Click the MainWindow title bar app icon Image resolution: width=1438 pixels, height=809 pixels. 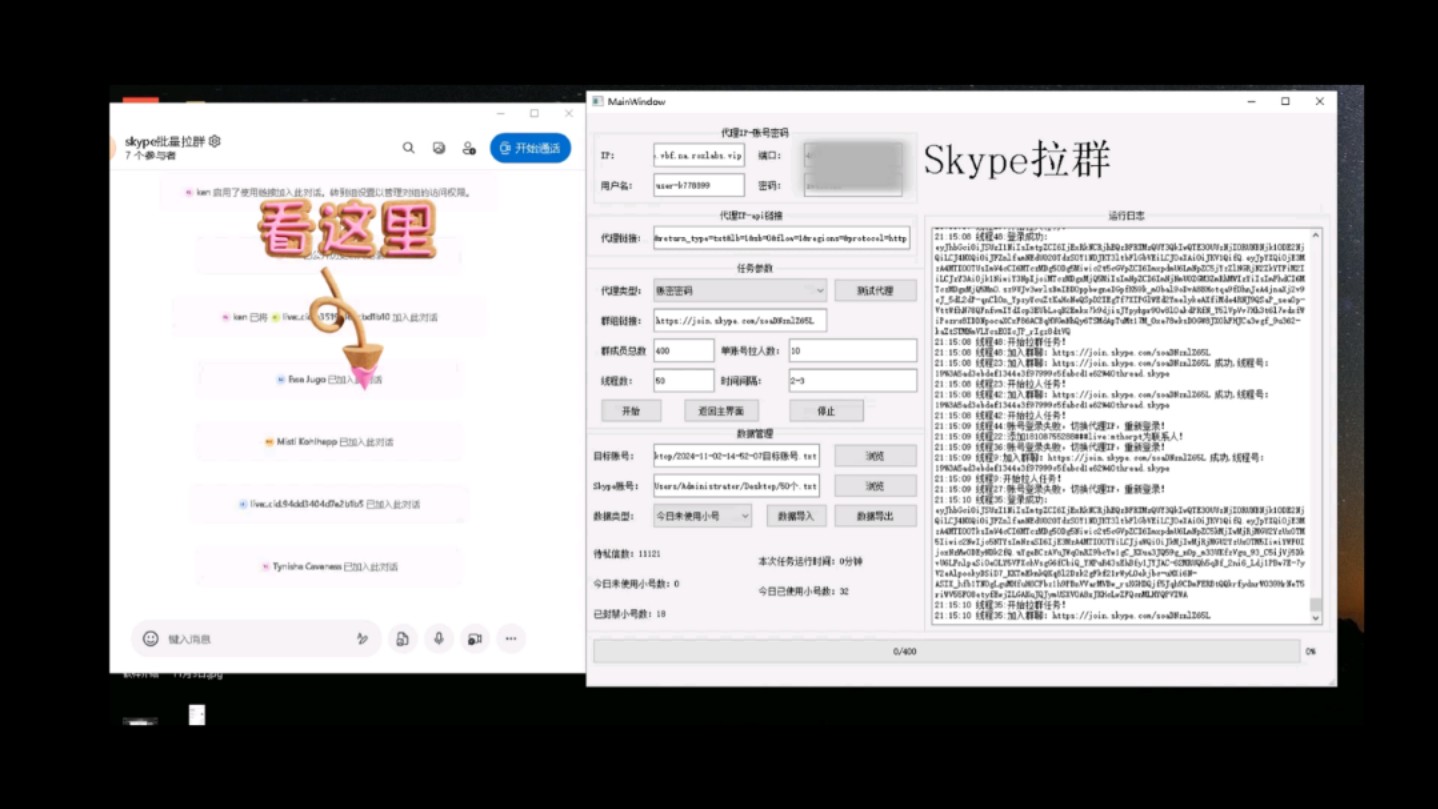598,101
